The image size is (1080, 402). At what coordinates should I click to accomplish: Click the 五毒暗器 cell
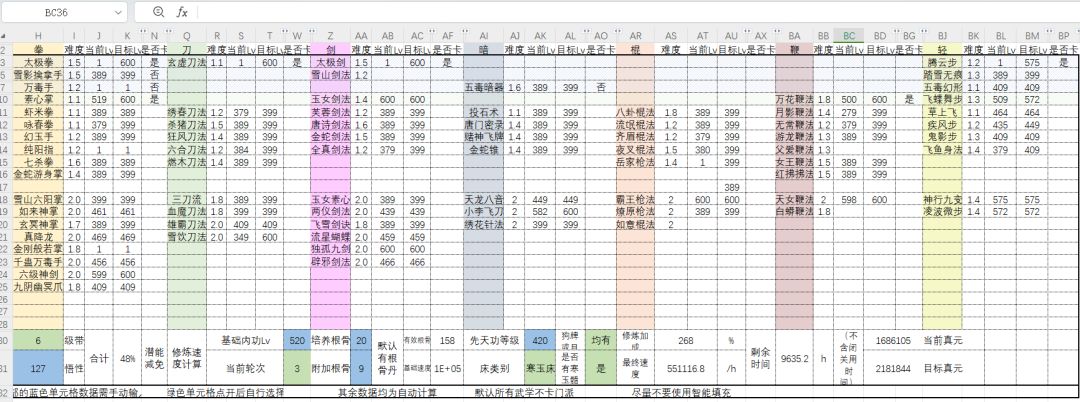[484, 87]
